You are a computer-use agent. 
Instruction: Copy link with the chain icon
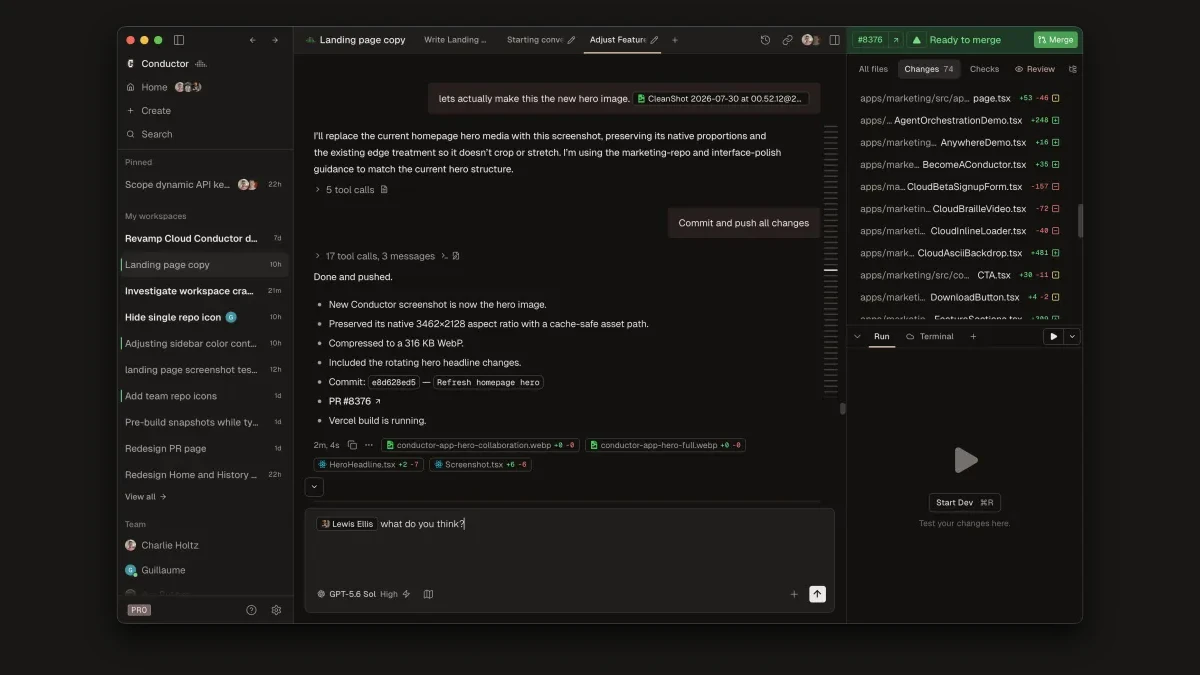[787, 40]
